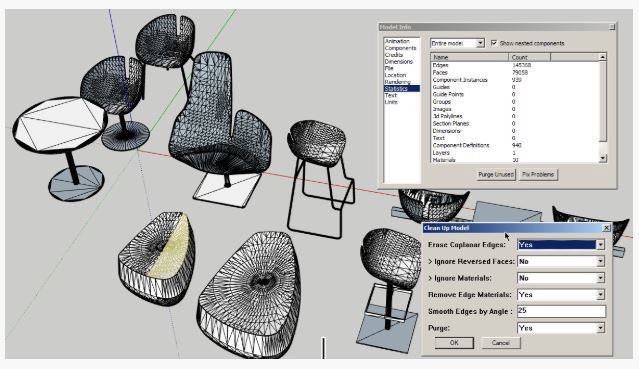Sort statistics by the Count column header
Viewport: 639px width, 369px height.
(529, 57)
